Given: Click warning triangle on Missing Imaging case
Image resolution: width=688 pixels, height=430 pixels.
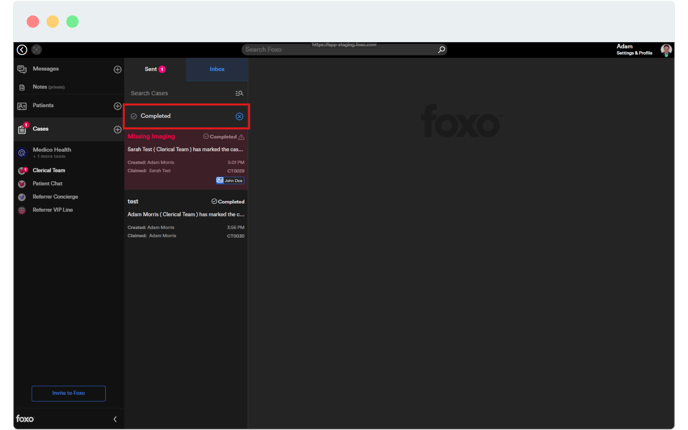Looking at the screenshot, I should point(241,137).
